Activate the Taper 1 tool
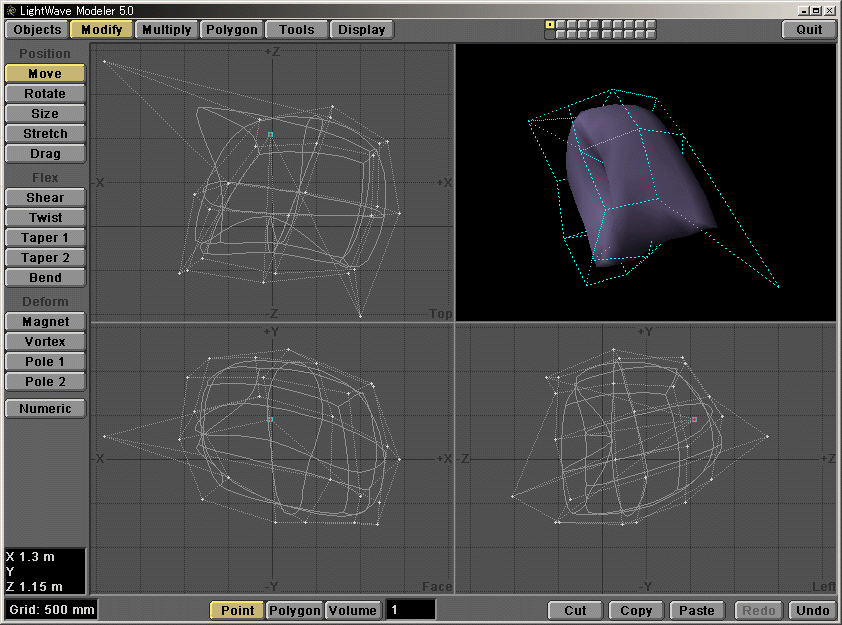The width and height of the screenshot is (842, 625). (44, 237)
